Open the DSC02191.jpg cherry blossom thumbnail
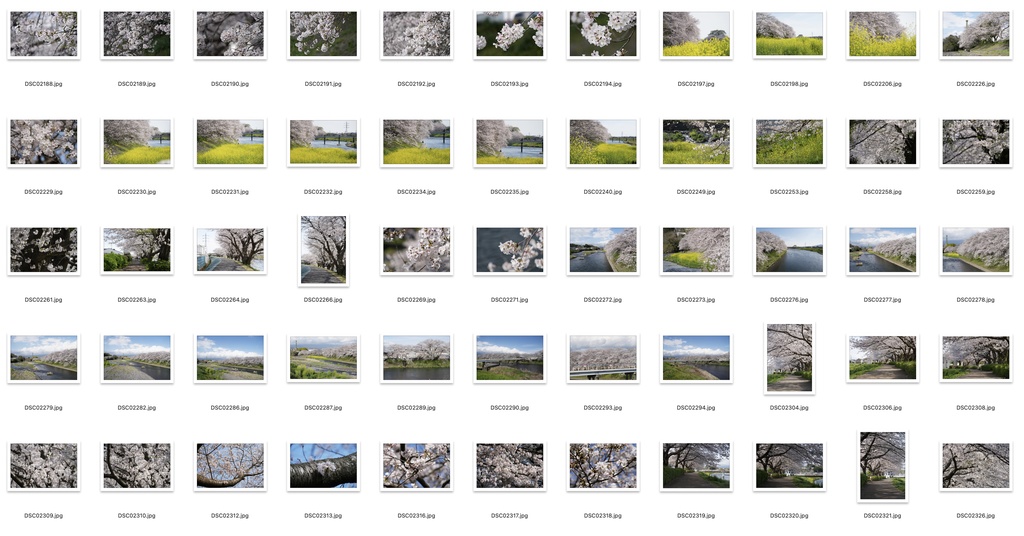The width and height of the screenshot is (1024, 536). point(323,34)
